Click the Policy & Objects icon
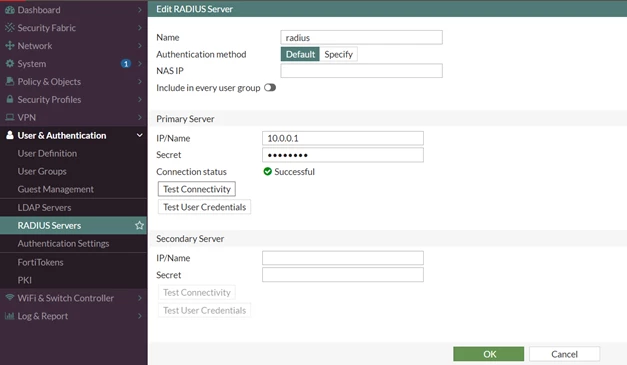This screenshot has height=365, width=627. click(10, 82)
